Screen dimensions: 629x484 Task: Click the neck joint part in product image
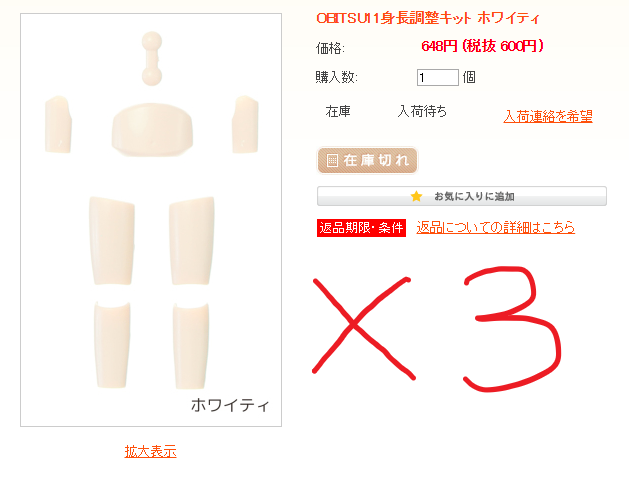[x=152, y=59]
